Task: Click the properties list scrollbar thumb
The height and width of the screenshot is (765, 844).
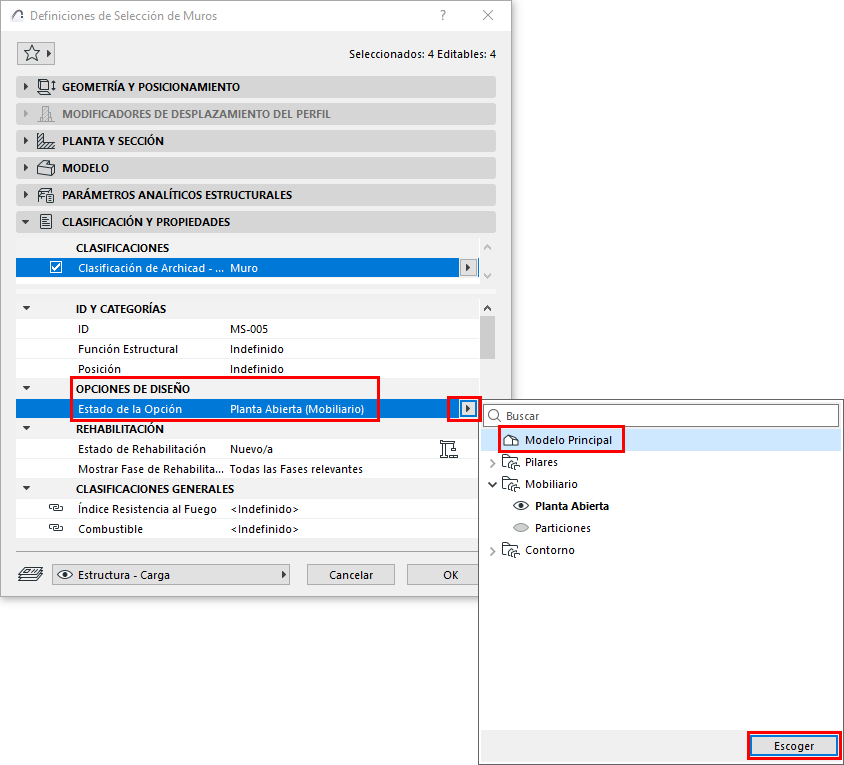Action: [487, 338]
